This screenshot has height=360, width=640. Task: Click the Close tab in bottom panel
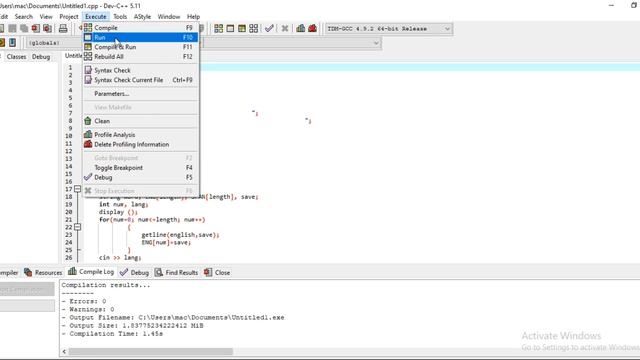[x=217, y=272]
